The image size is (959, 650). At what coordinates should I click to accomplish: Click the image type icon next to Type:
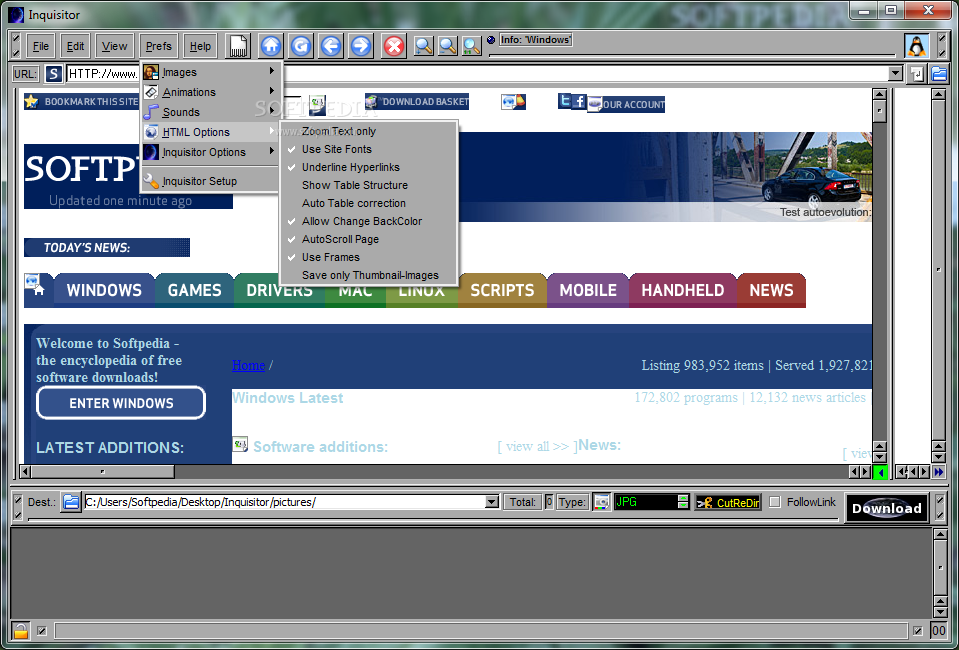601,502
